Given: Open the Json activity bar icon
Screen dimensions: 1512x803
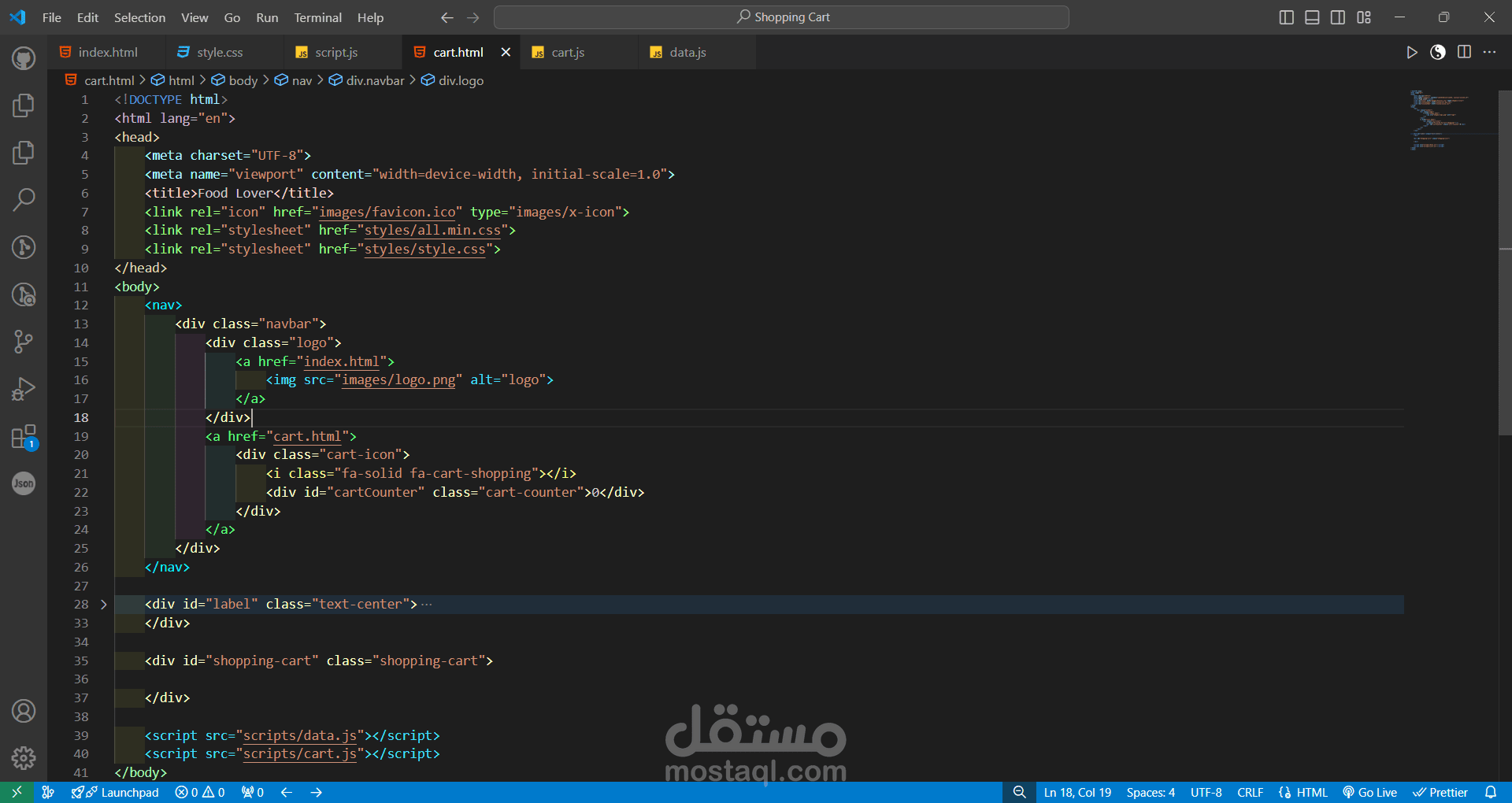Looking at the screenshot, I should click(24, 483).
